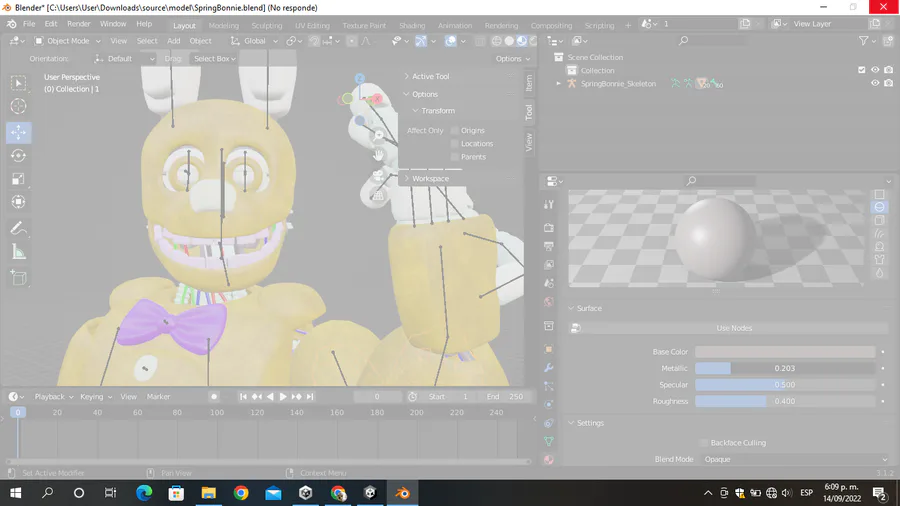Switch perspective/orthographic grid gizmo
Viewport: 900px width, 506px height.
[x=378, y=196]
